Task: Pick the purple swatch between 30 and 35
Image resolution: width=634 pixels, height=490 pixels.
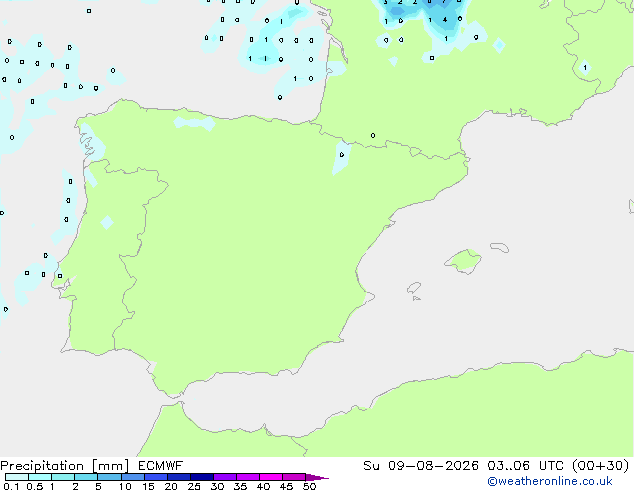Action: 225,477
